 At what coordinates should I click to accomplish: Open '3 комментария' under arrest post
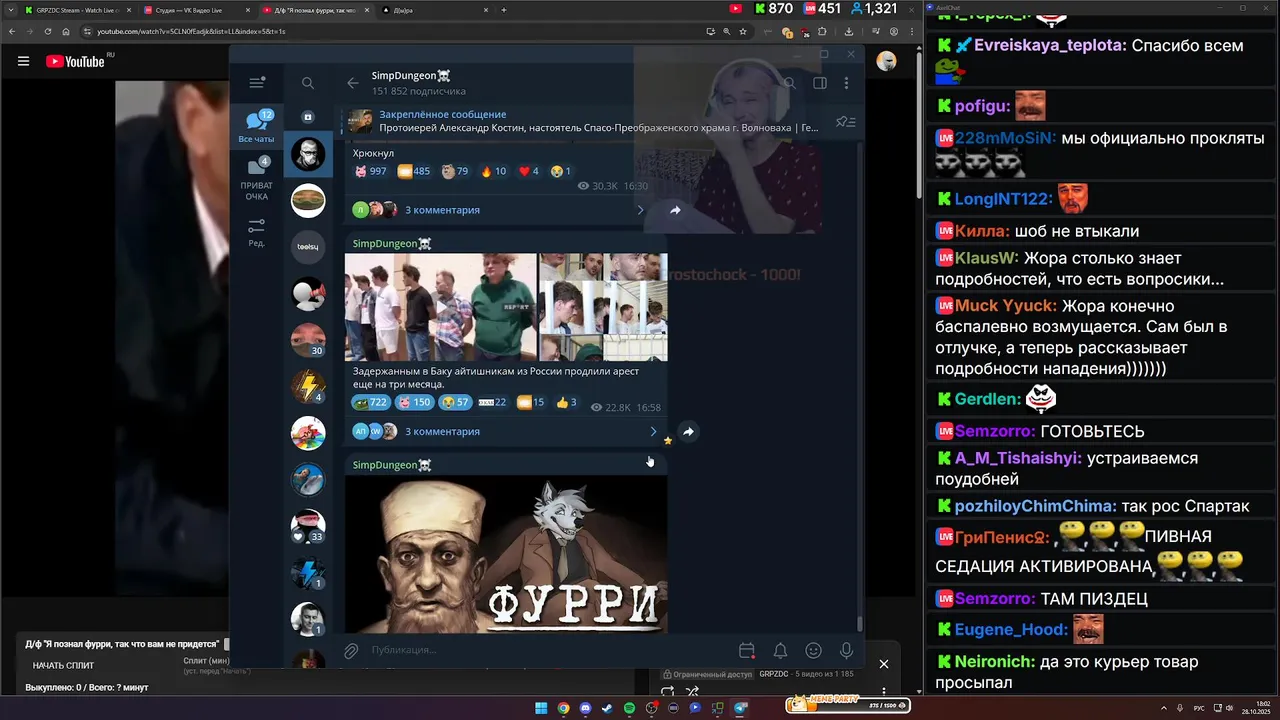click(x=442, y=431)
